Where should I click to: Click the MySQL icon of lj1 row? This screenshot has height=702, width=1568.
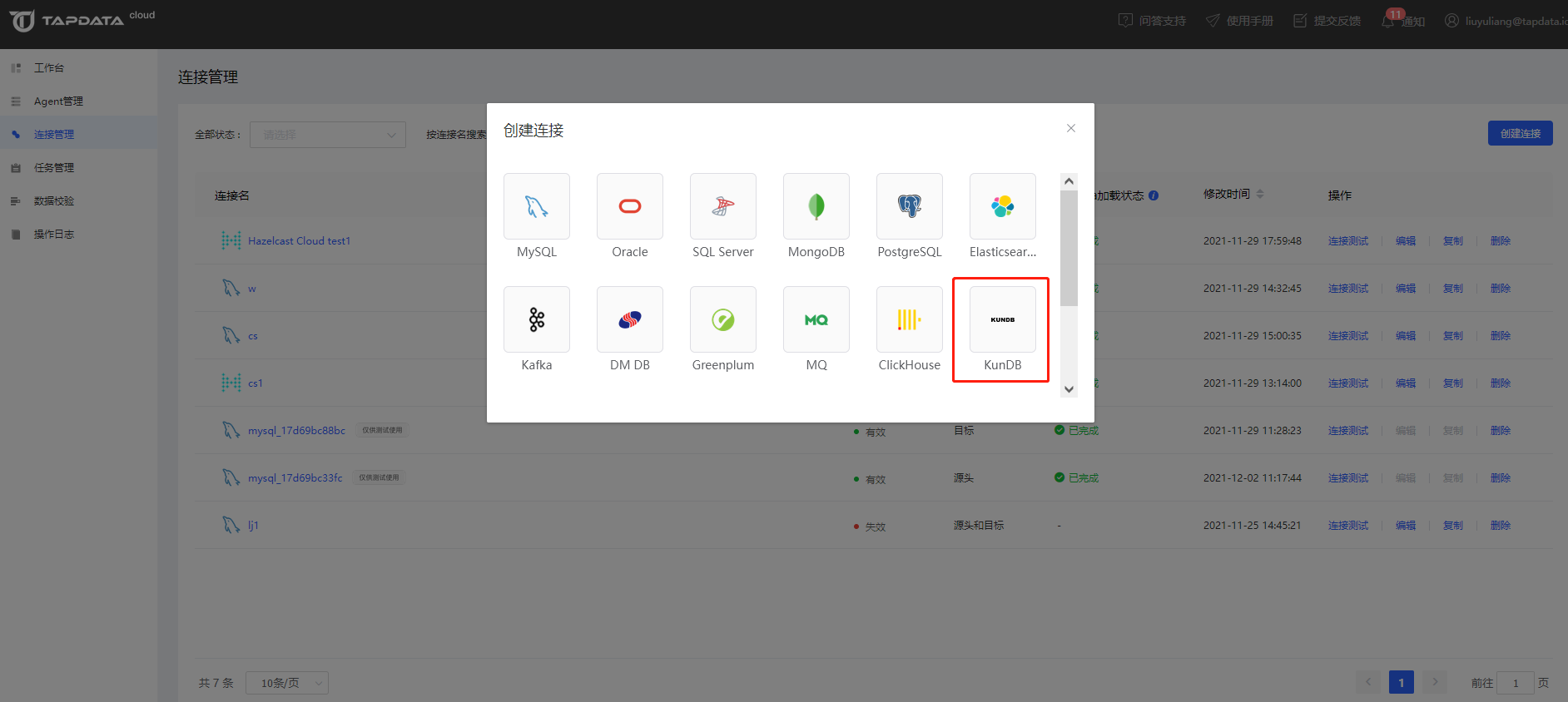pyautogui.click(x=231, y=525)
